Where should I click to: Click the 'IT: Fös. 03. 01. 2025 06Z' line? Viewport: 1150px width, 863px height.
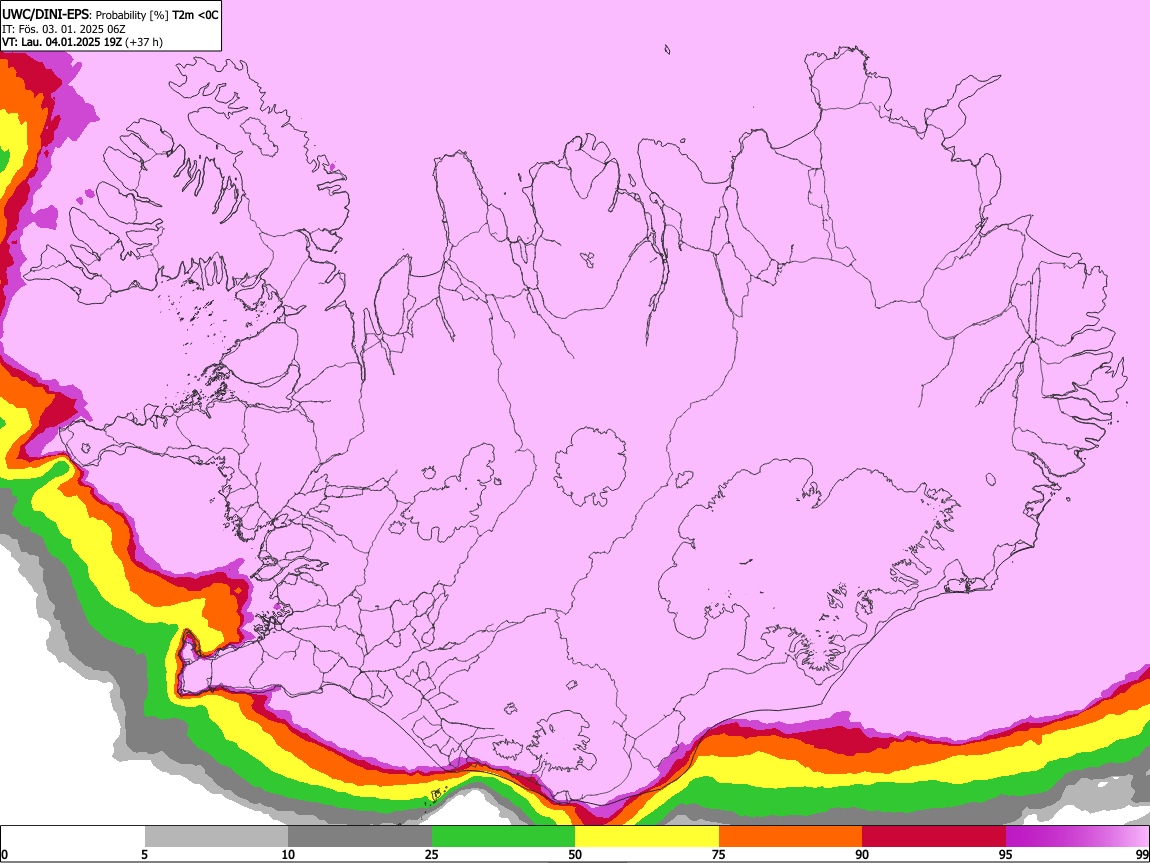pyautogui.click(x=64, y=29)
